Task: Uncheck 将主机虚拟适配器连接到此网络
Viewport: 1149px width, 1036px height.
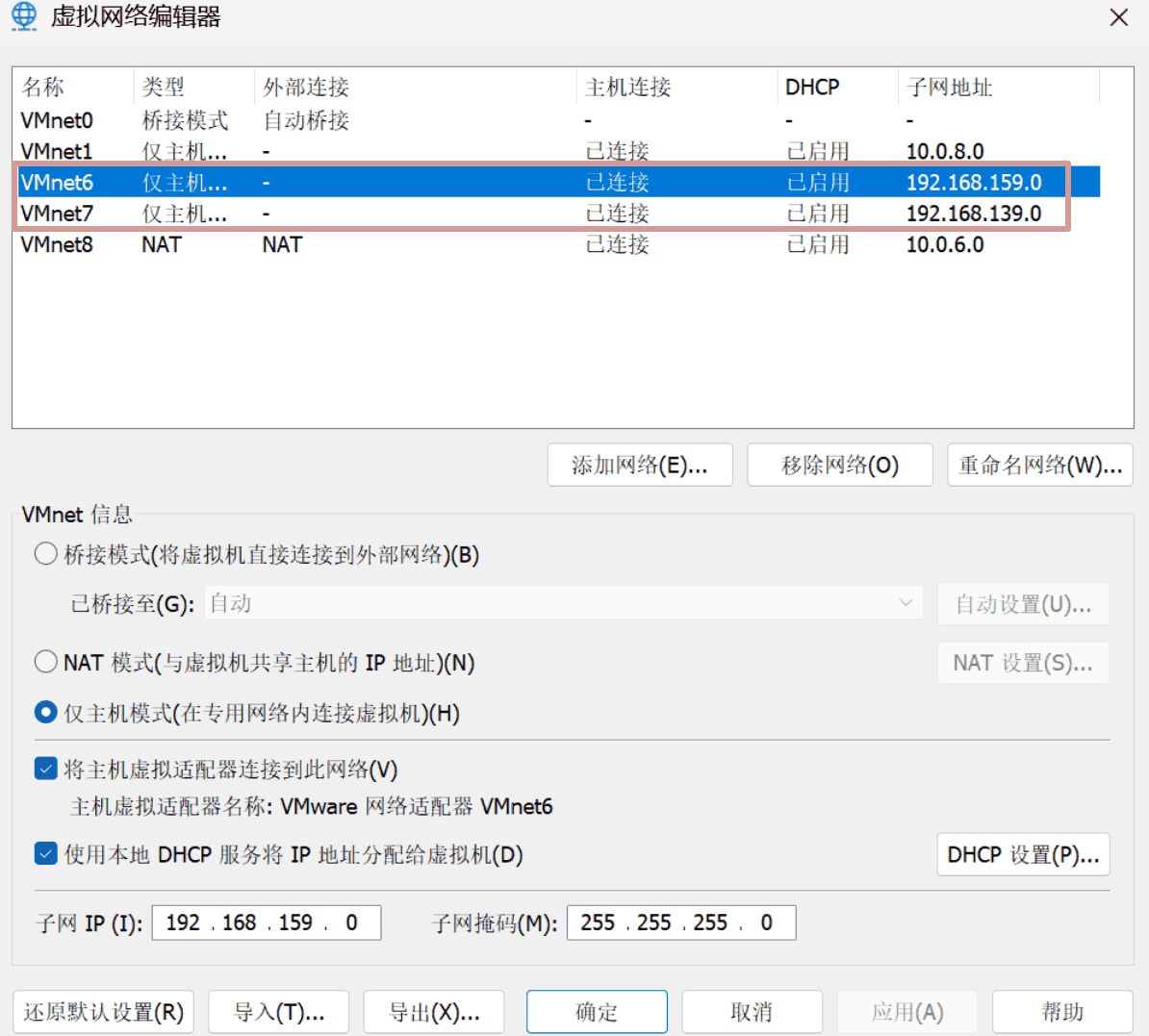Action: (x=45, y=768)
